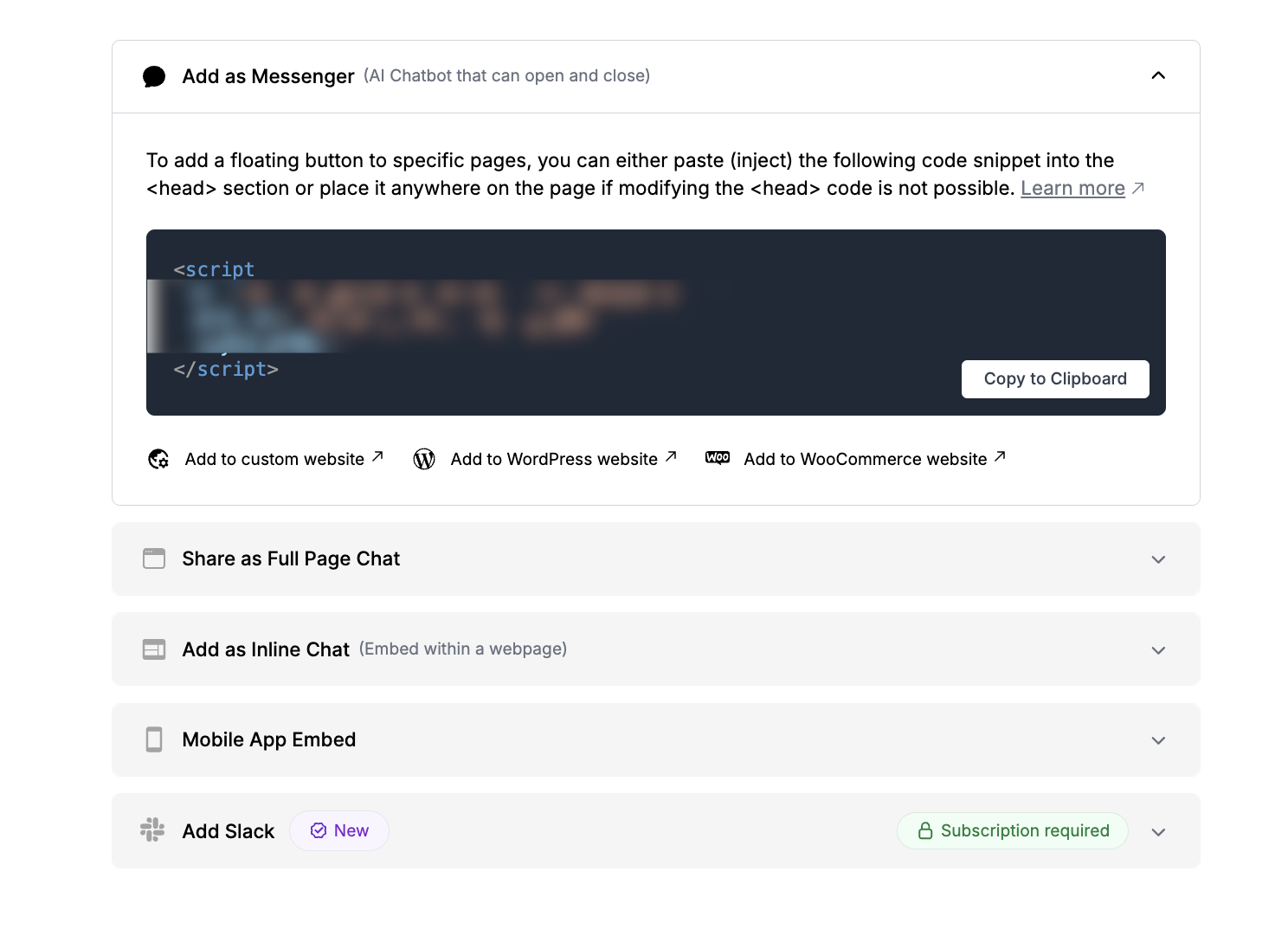1288x949 pixels.
Task: Click the WordPress logo icon
Action: [424, 459]
